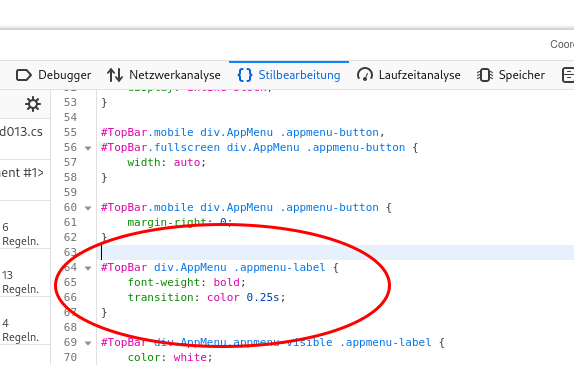Image resolution: width=574 pixels, height=365 pixels.
Task: Click line number 59 in gutter
Action: pos(70,192)
